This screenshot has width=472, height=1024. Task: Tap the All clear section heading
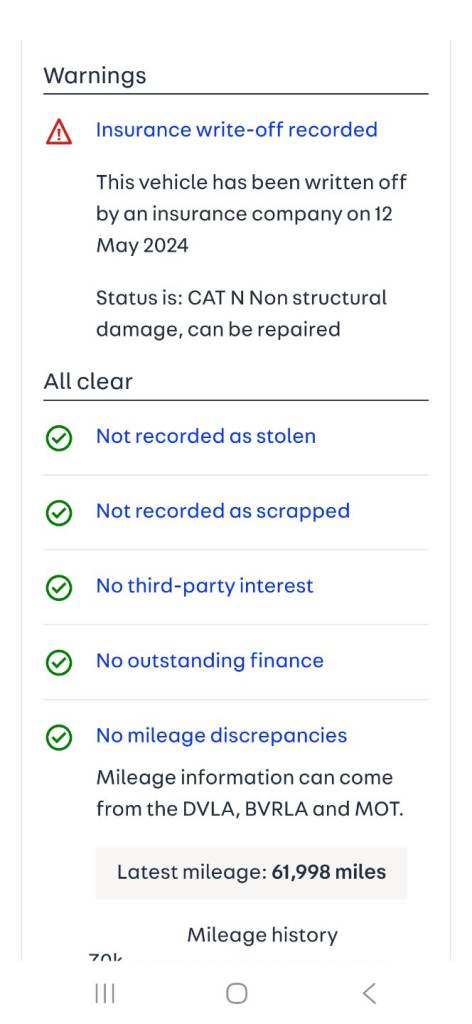[87, 381]
